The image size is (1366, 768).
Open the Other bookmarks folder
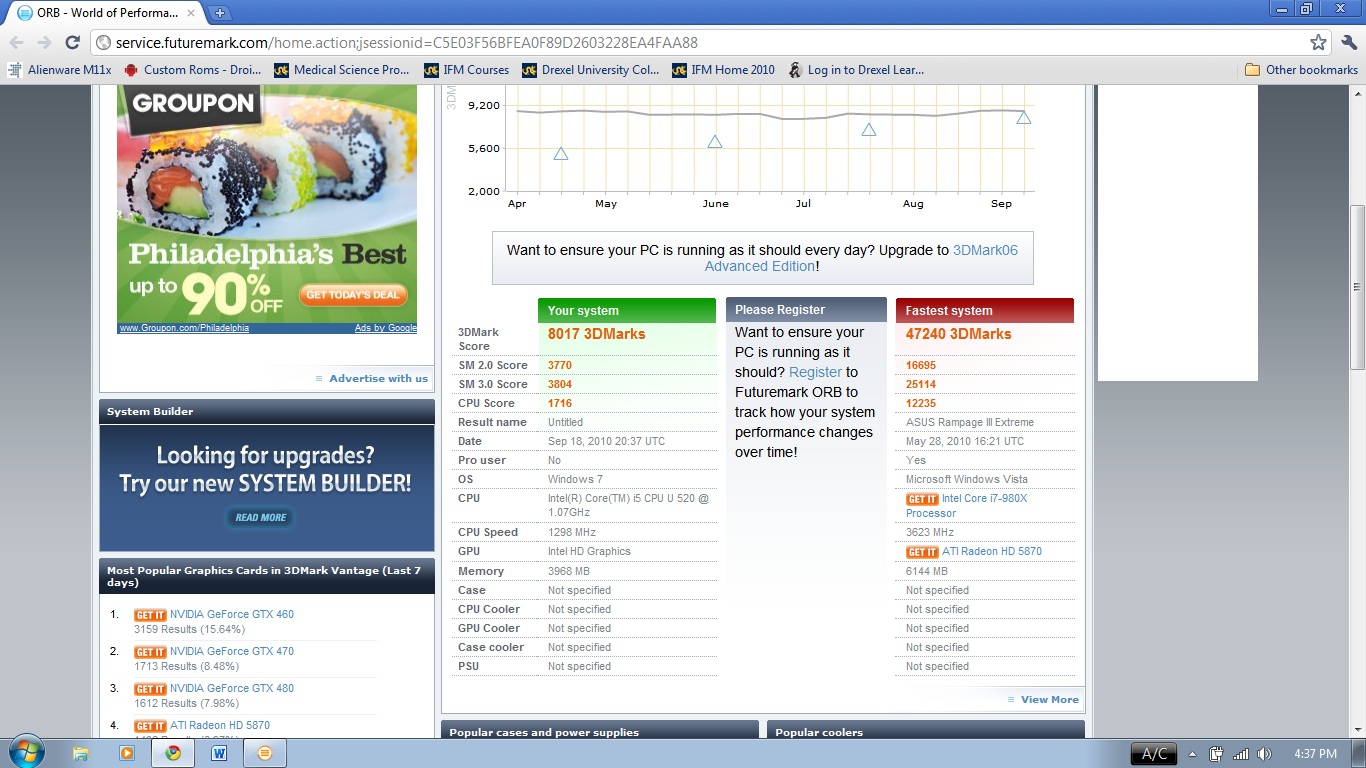pyautogui.click(x=1301, y=70)
